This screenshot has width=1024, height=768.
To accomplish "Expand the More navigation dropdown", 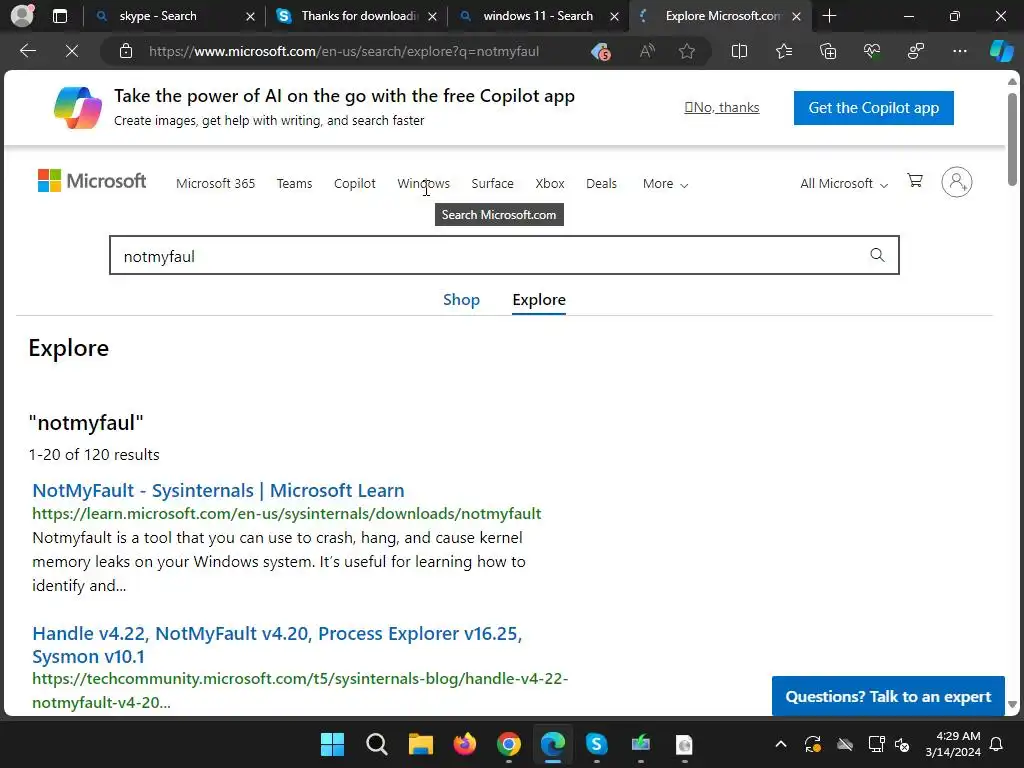I will (665, 184).
